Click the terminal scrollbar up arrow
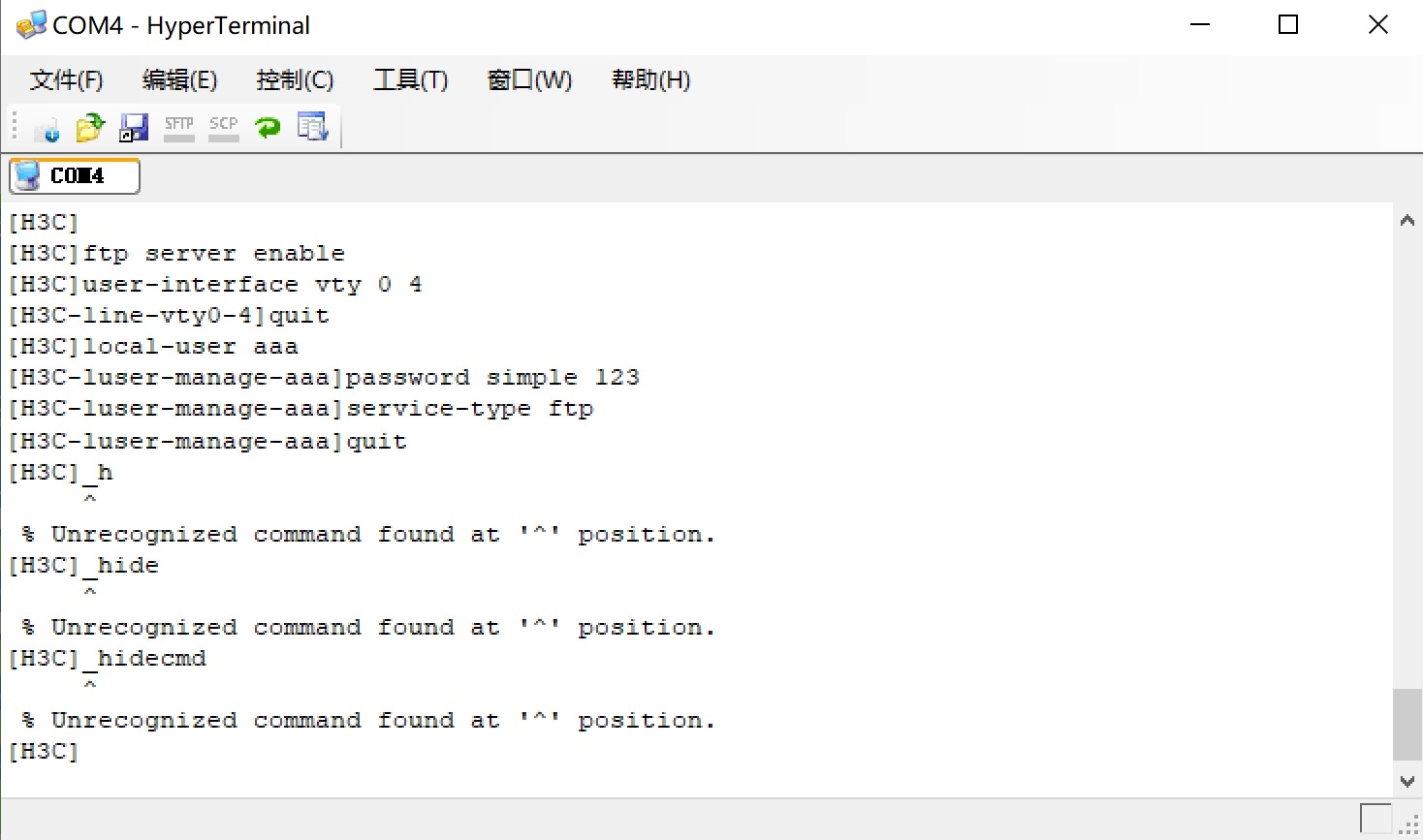1423x840 pixels. pyautogui.click(x=1407, y=221)
